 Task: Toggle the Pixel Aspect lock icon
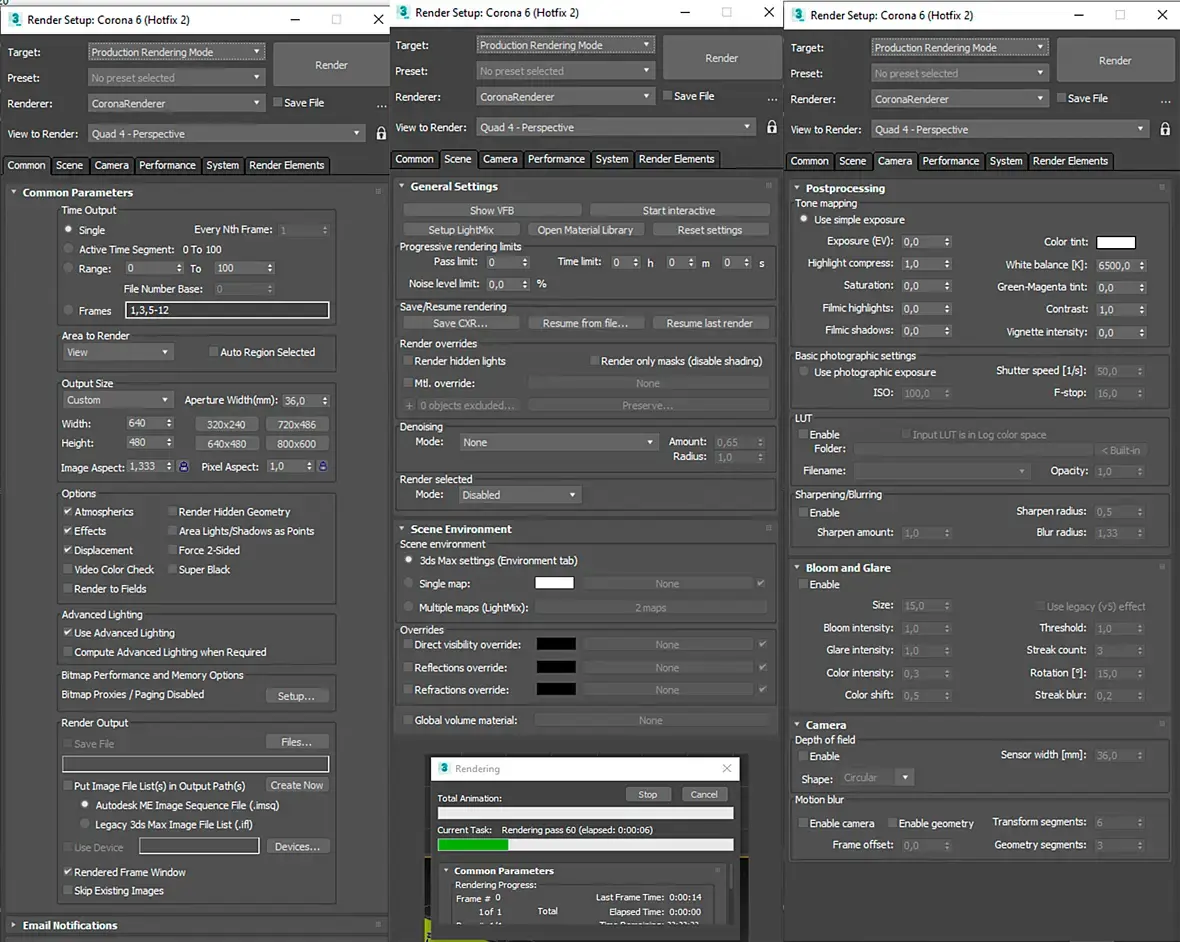(x=323, y=466)
